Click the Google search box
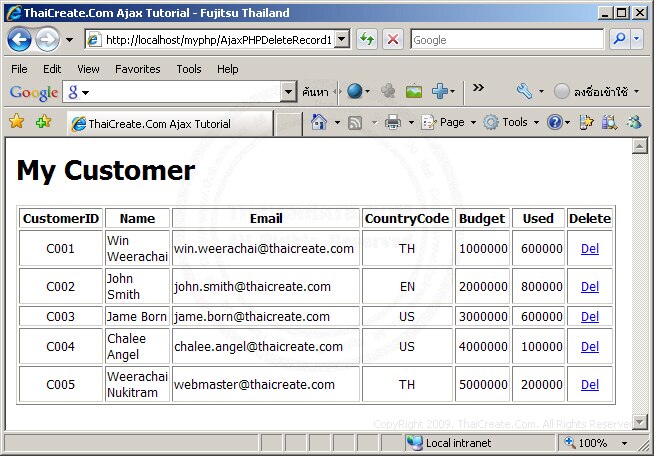654x456 pixels. (x=507, y=40)
